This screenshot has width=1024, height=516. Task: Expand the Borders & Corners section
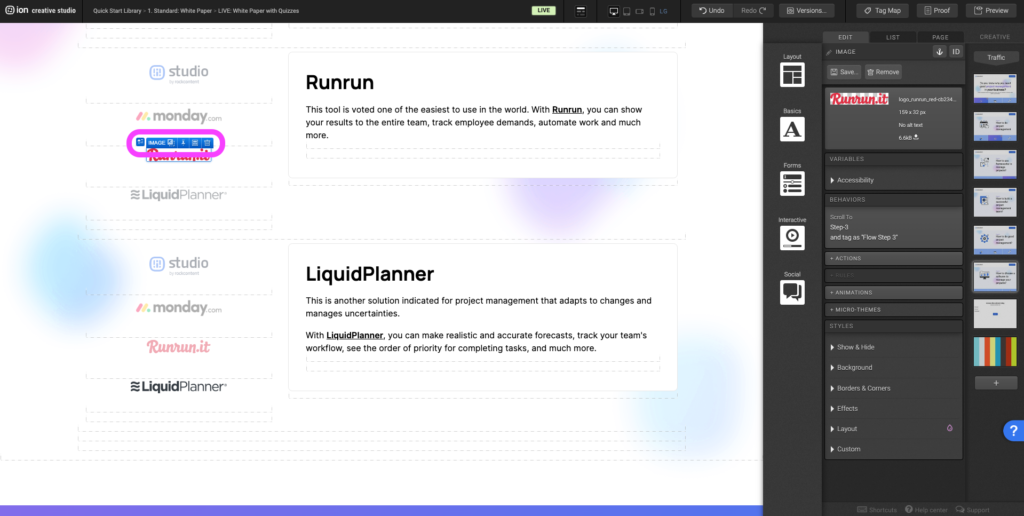[x=864, y=388]
